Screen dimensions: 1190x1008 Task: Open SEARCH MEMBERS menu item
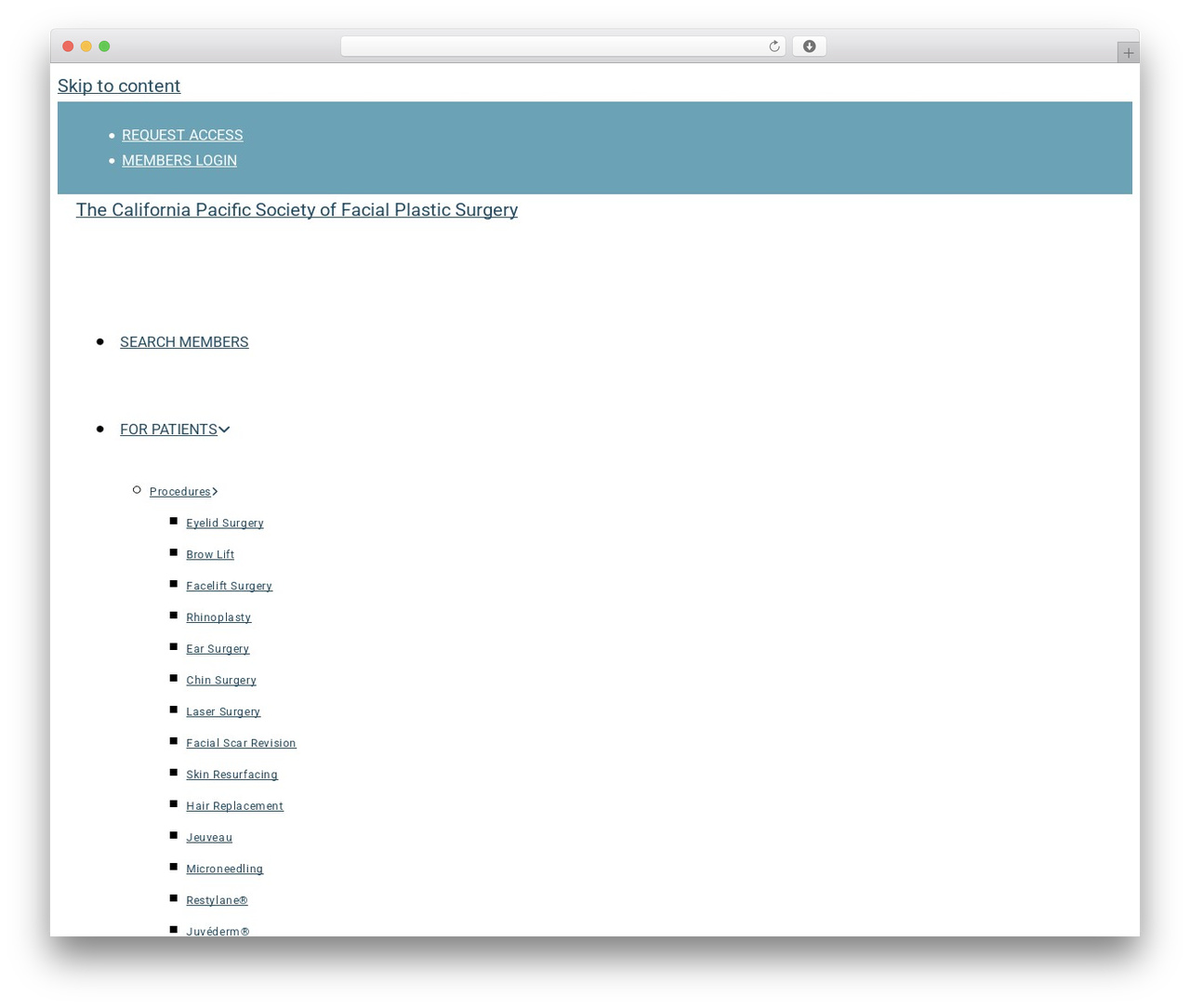click(x=184, y=342)
